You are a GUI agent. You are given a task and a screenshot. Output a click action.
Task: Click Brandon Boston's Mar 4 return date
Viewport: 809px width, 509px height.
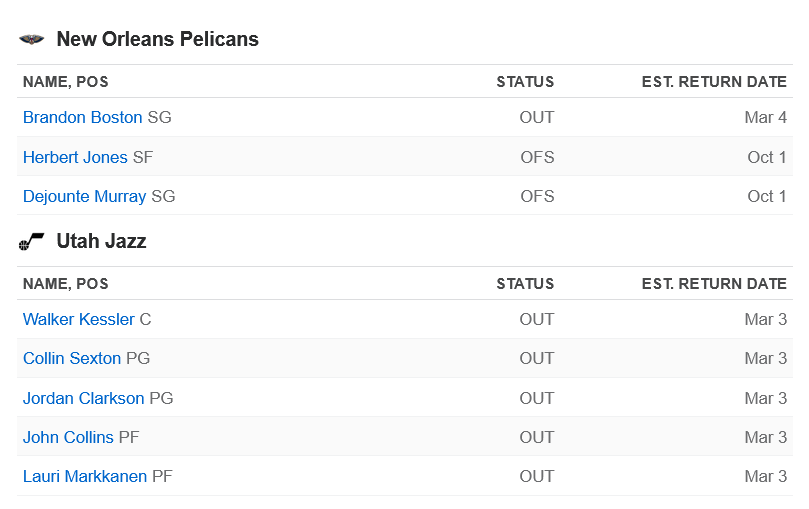[x=765, y=118]
